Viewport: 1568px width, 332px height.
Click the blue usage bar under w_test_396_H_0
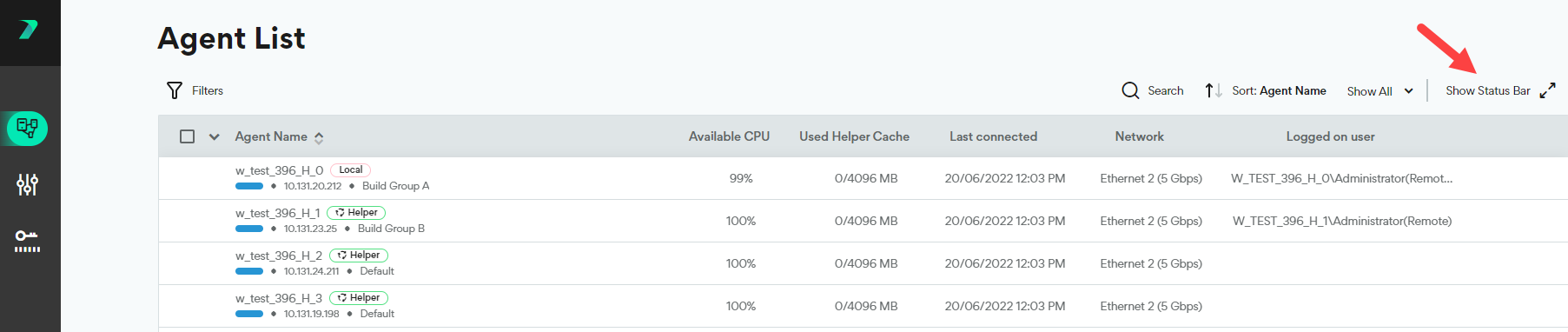pos(249,186)
